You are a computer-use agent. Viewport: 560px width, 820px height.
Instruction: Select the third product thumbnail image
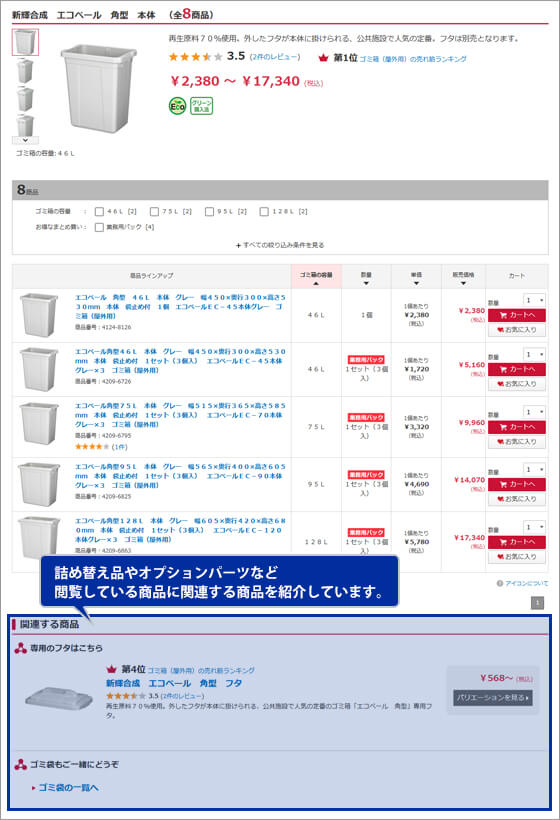click(x=25, y=99)
